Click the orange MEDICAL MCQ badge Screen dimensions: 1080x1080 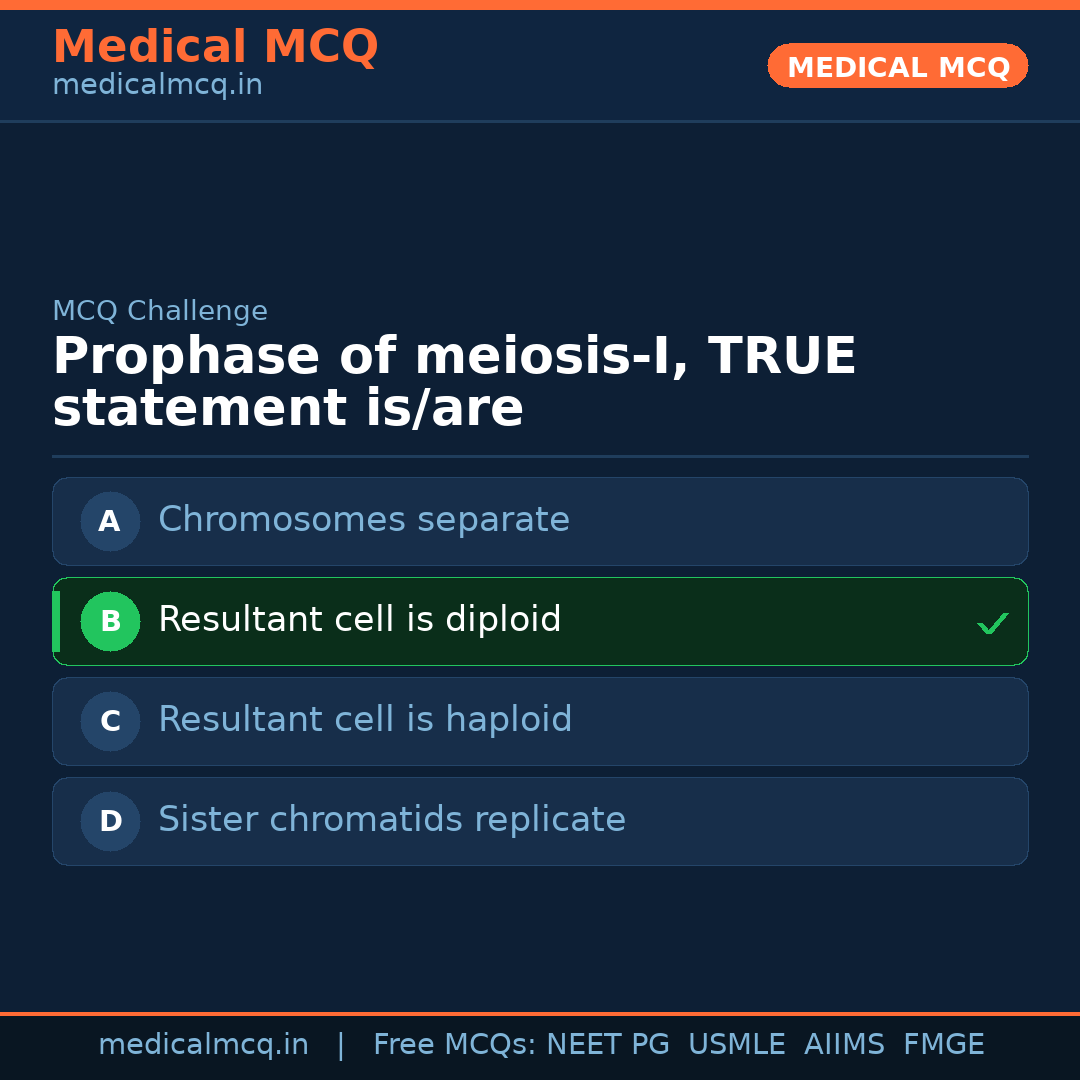(x=897, y=67)
